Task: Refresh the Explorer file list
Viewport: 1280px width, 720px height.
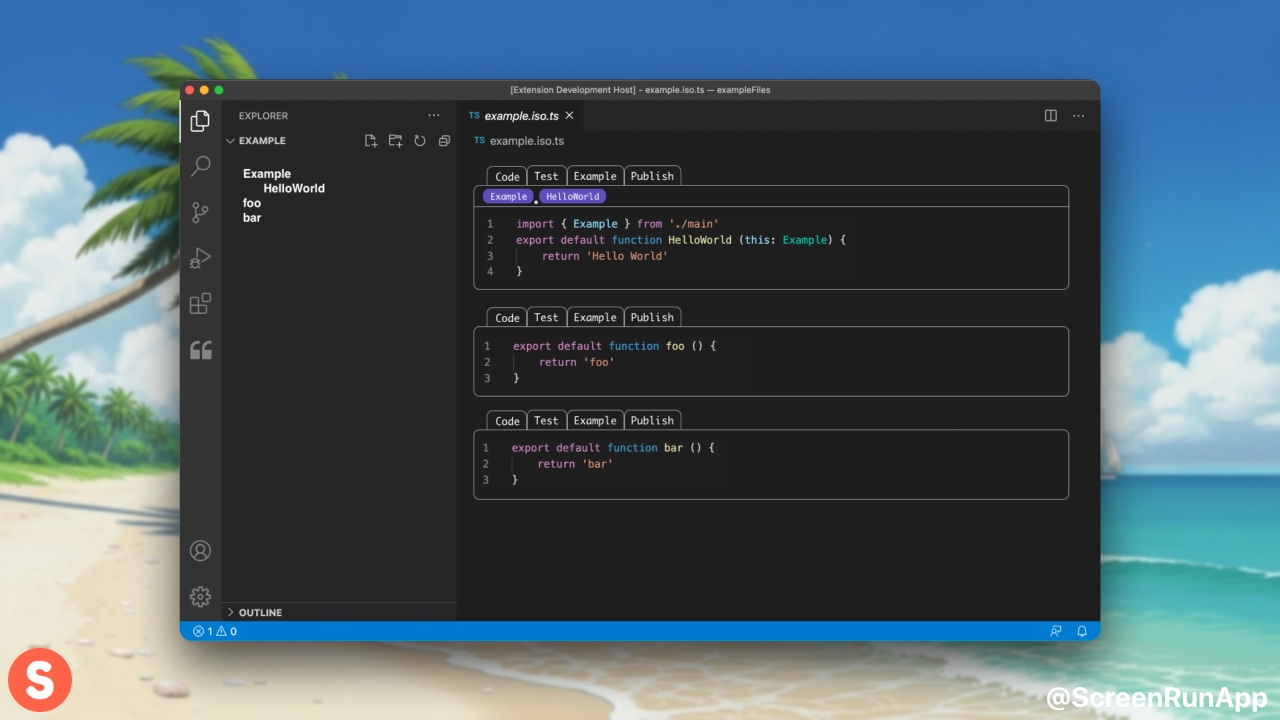Action: [420, 141]
